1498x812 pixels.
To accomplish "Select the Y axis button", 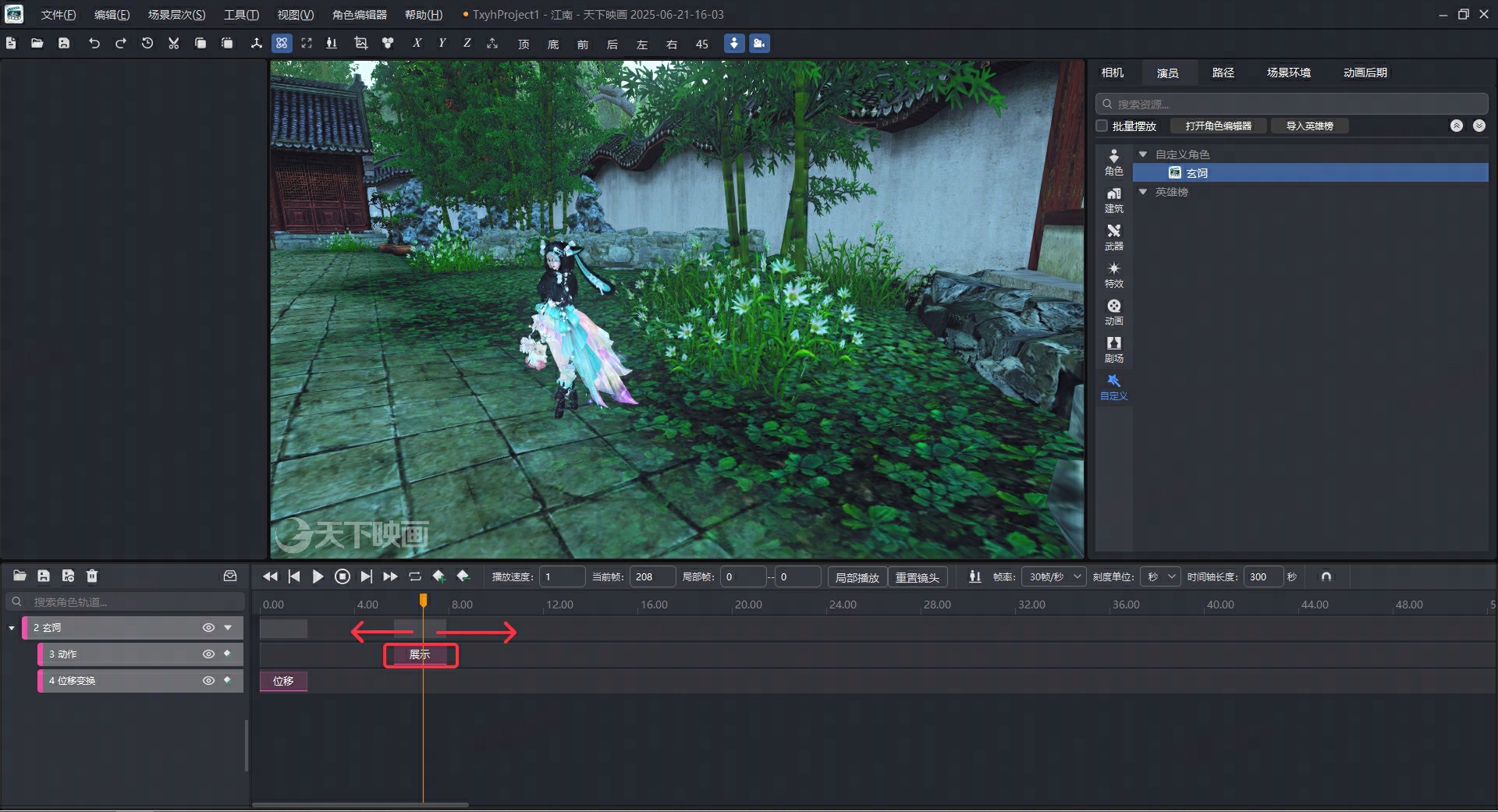I will tap(442, 44).
